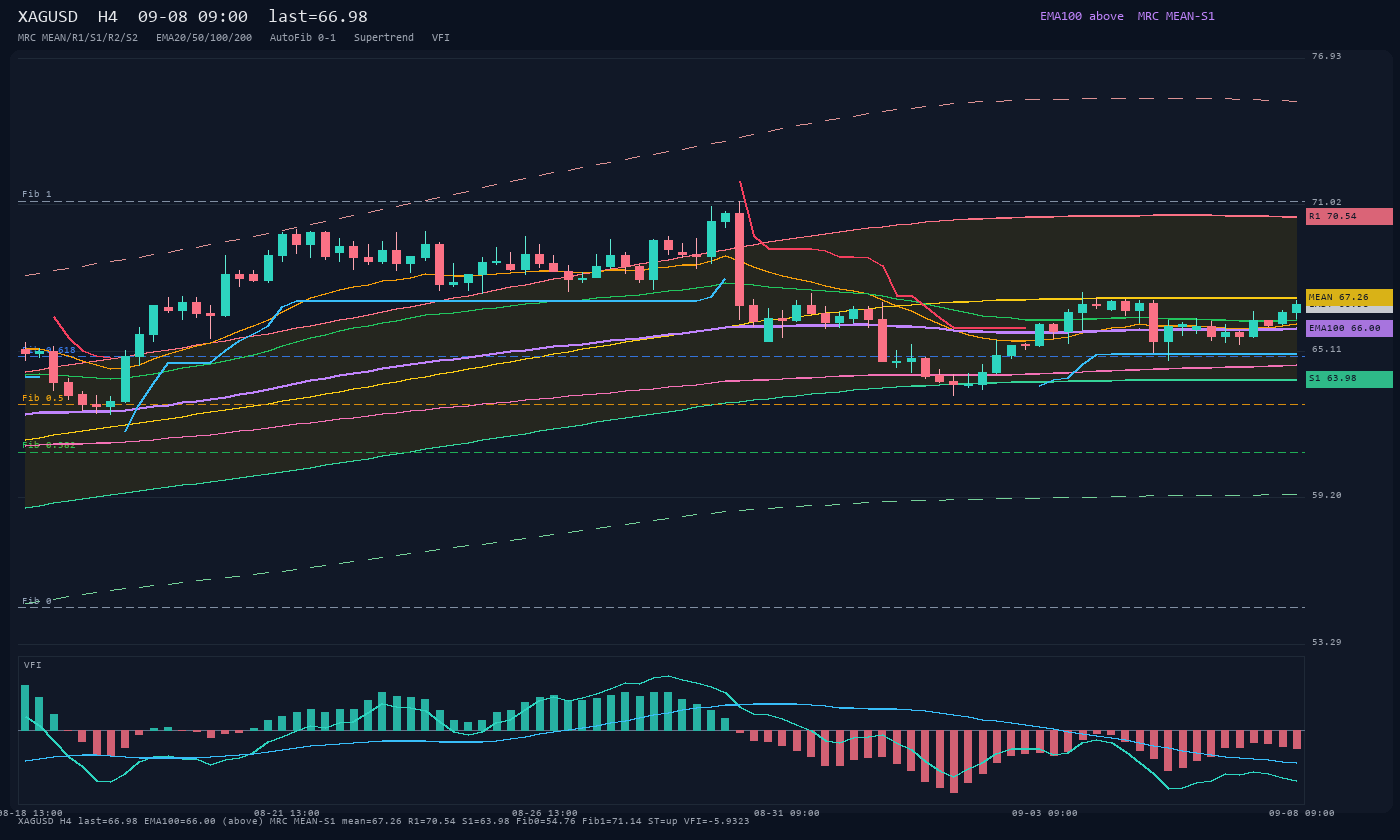Viewport: 1400px width, 840px height.
Task: Click the R1 70.54 price tag
Action: pos(1349,216)
